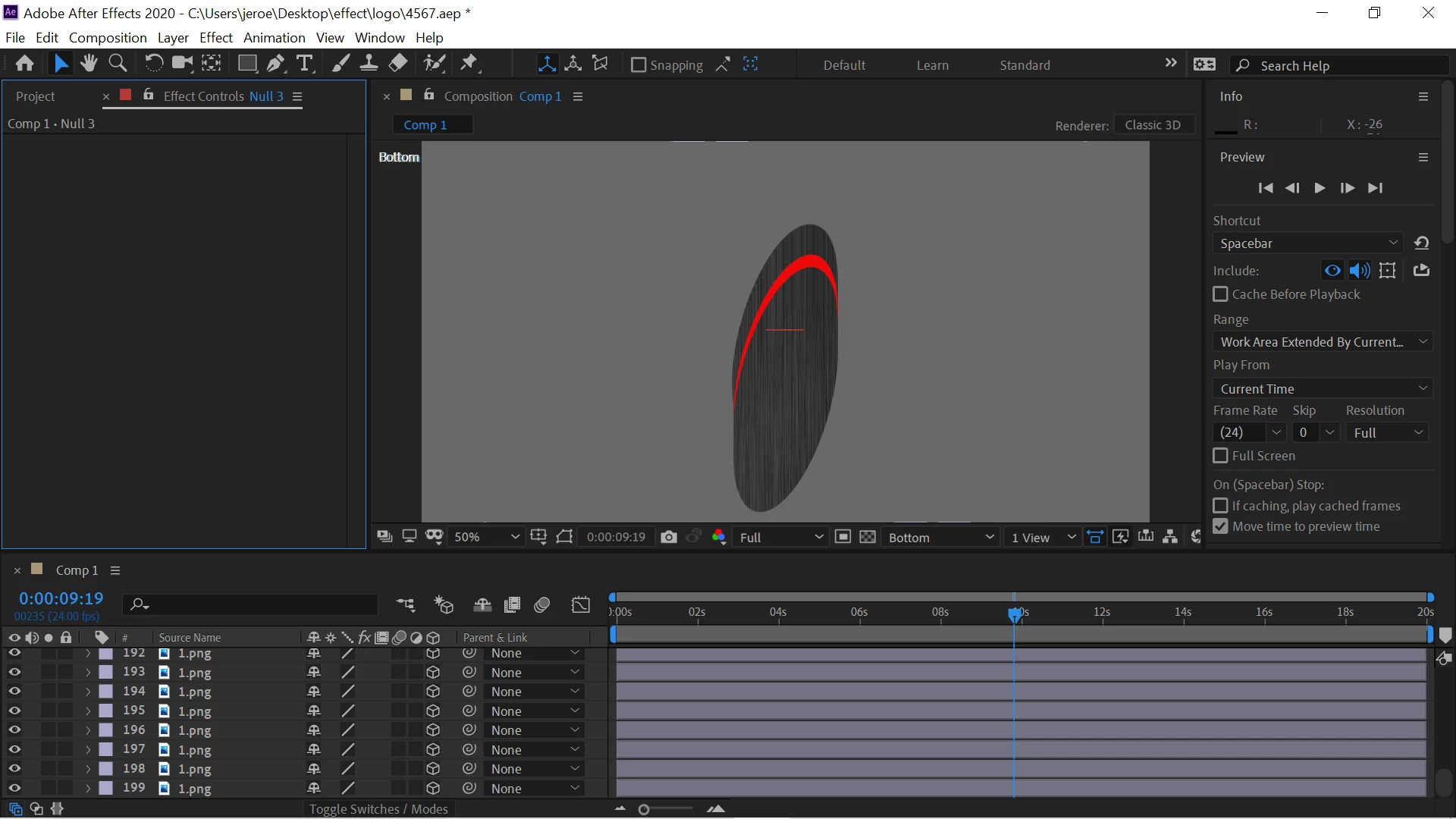This screenshot has height=819, width=1456.
Task: Open the 50% magnification dropdown
Action: point(486,537)
